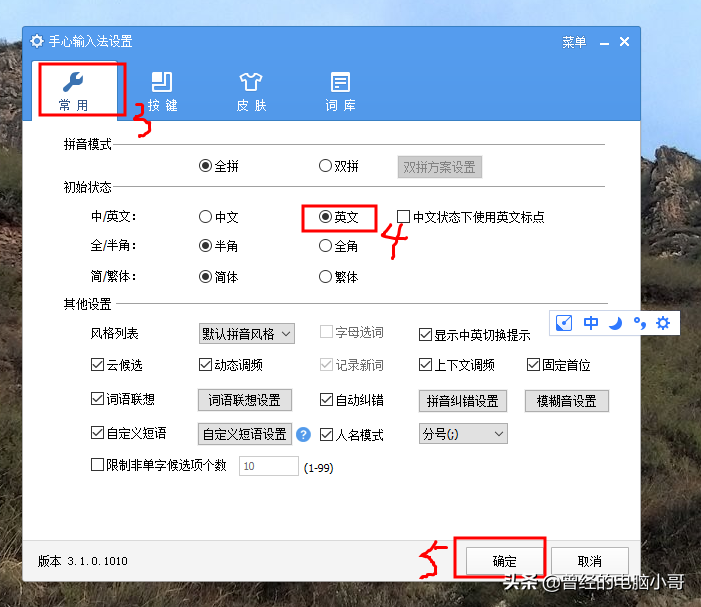Cancel changes with 取消 button
This screenshot has width=701, height=607.
590,561
